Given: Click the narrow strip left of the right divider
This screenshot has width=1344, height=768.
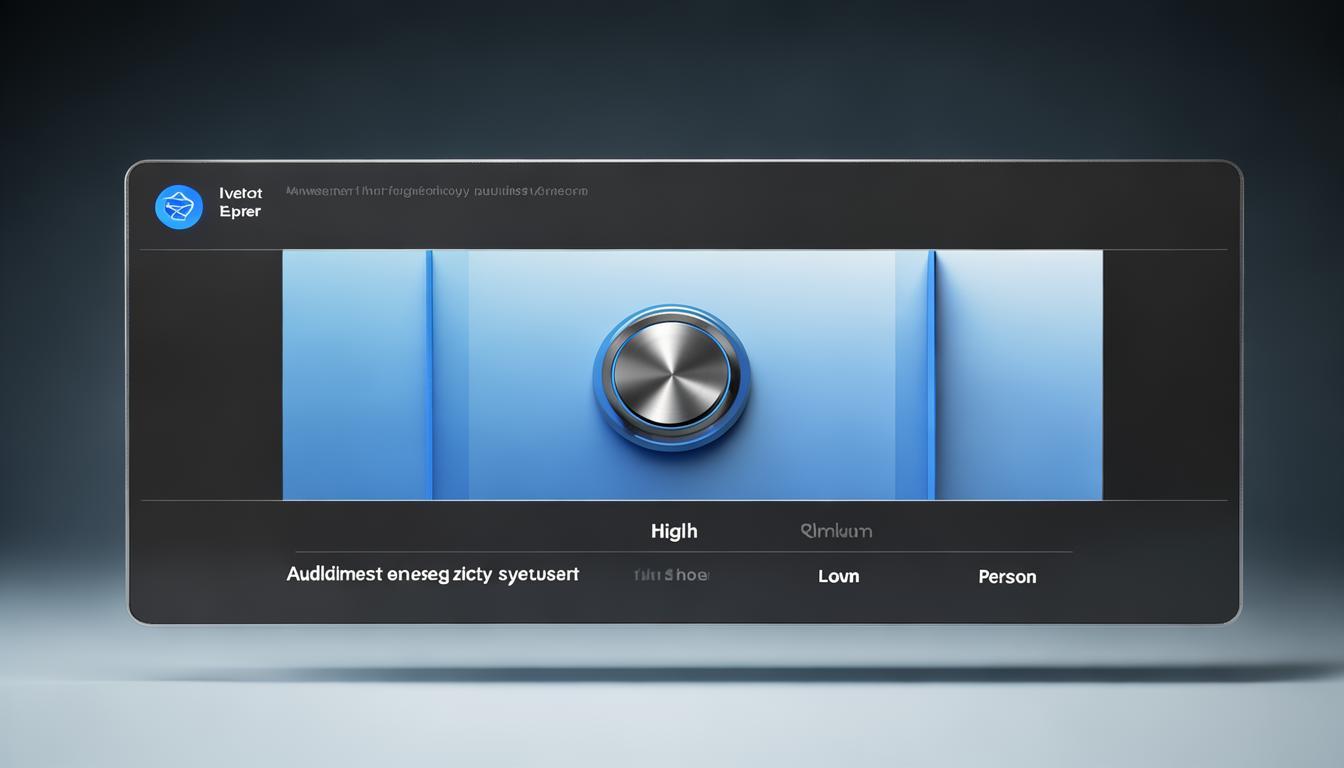Looking at the screenshot, I should tap(910, 375).
